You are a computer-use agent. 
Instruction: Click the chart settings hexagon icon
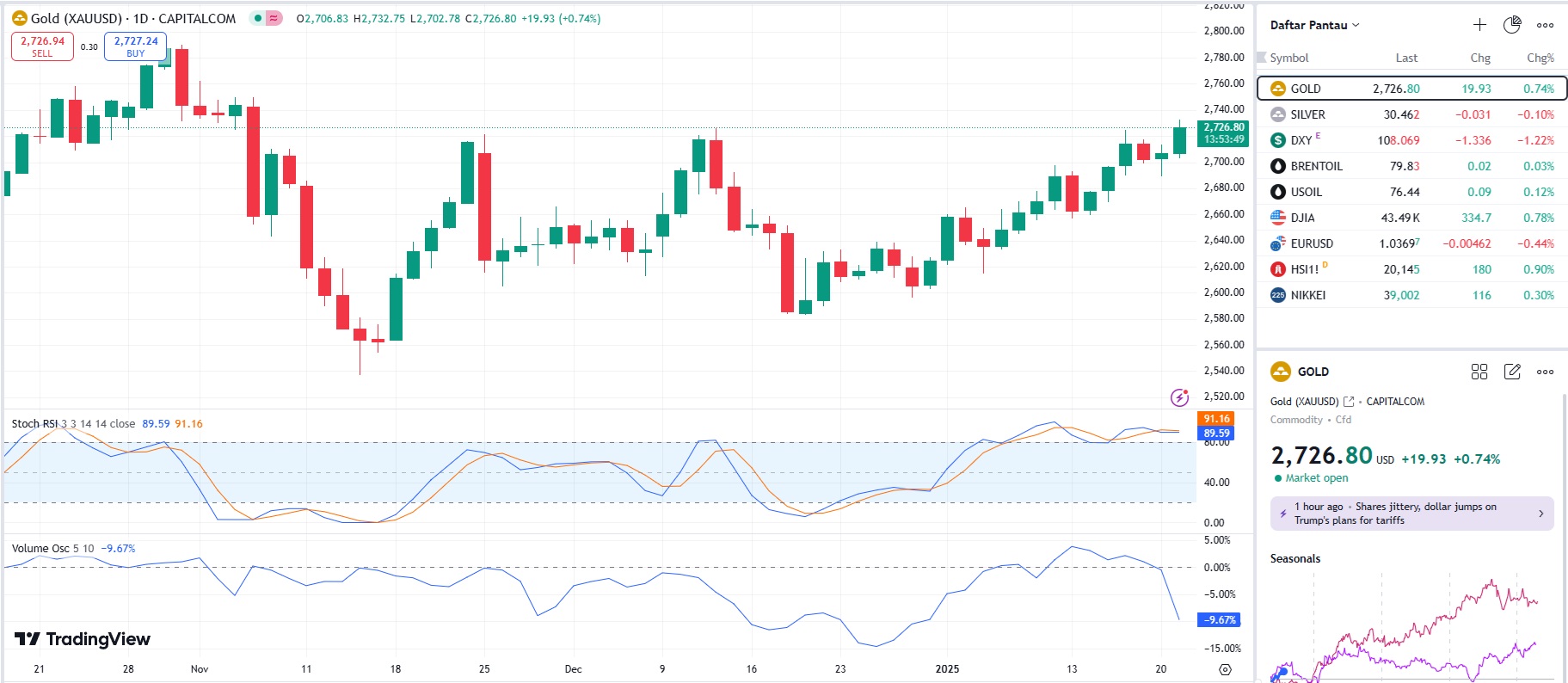click(x=1226, y=669)
